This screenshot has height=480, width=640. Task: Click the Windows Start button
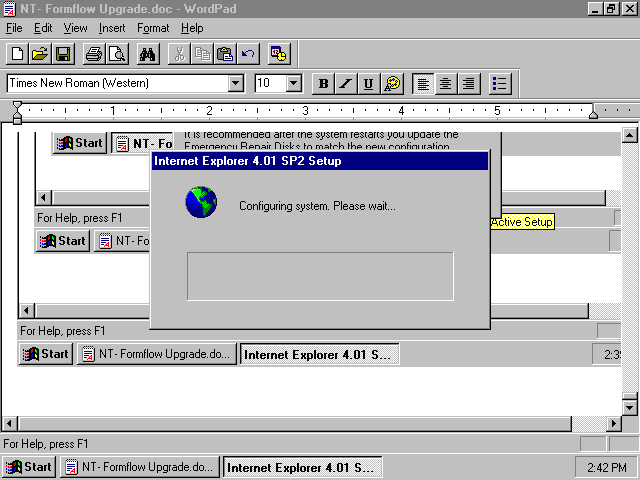click(28, 467)
